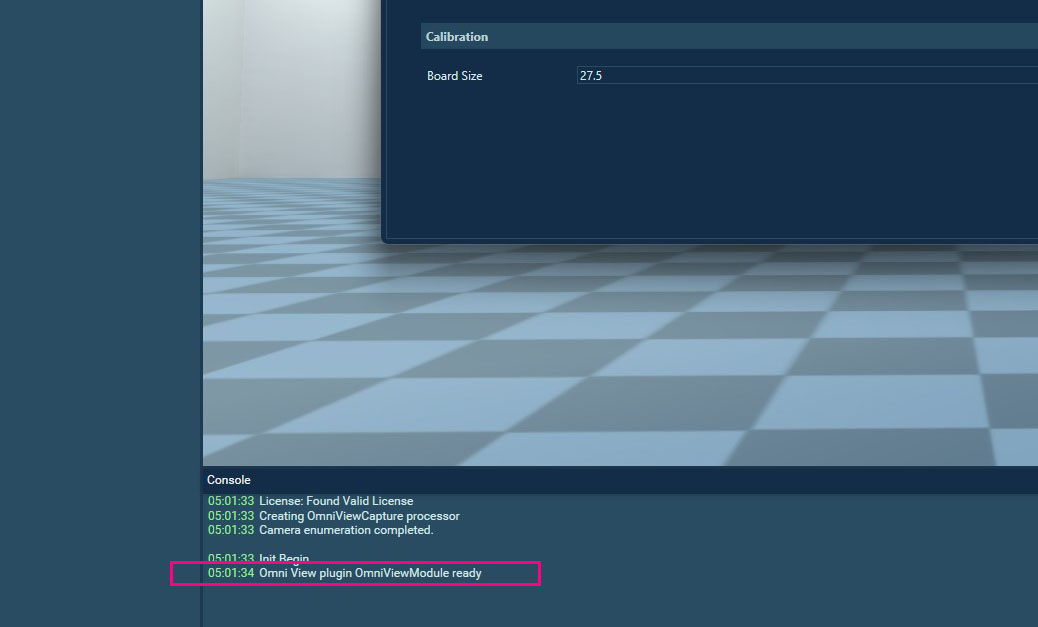
Task: Click the 'OmniViewModule ready' log message
Action: pos(370,574)
